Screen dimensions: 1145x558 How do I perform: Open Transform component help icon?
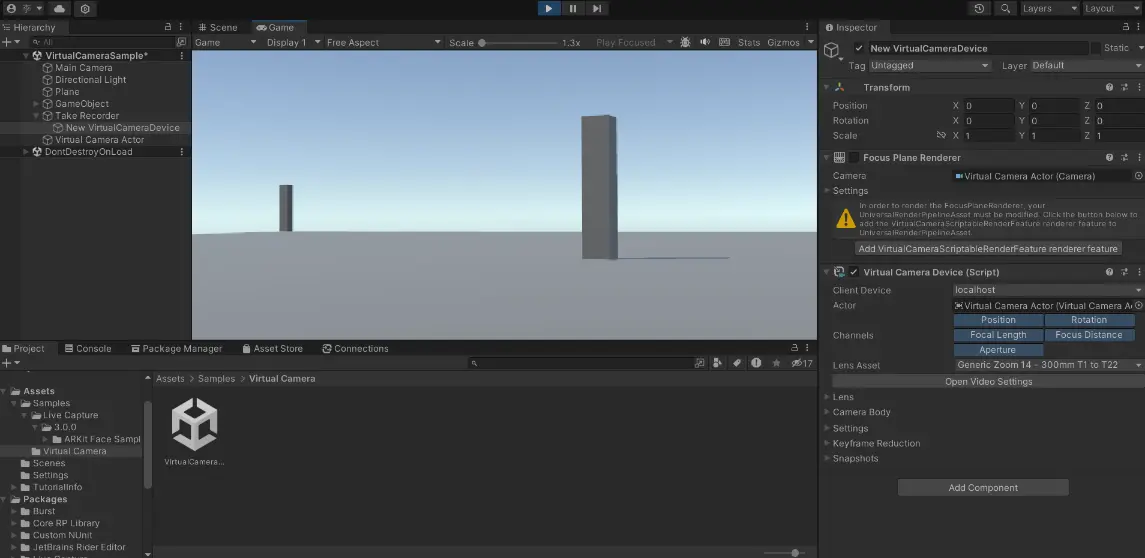pos(1109,87)
